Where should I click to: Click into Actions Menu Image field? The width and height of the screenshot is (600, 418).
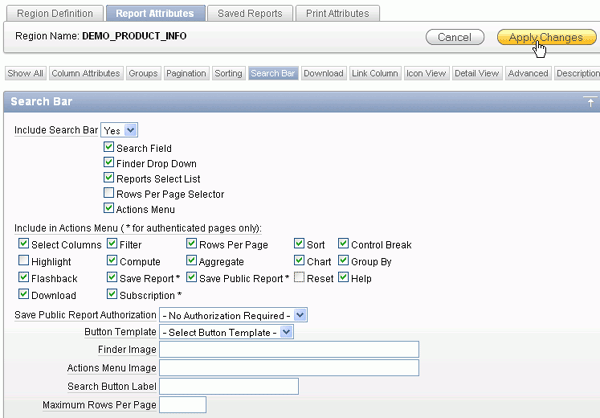coord(289,368)
